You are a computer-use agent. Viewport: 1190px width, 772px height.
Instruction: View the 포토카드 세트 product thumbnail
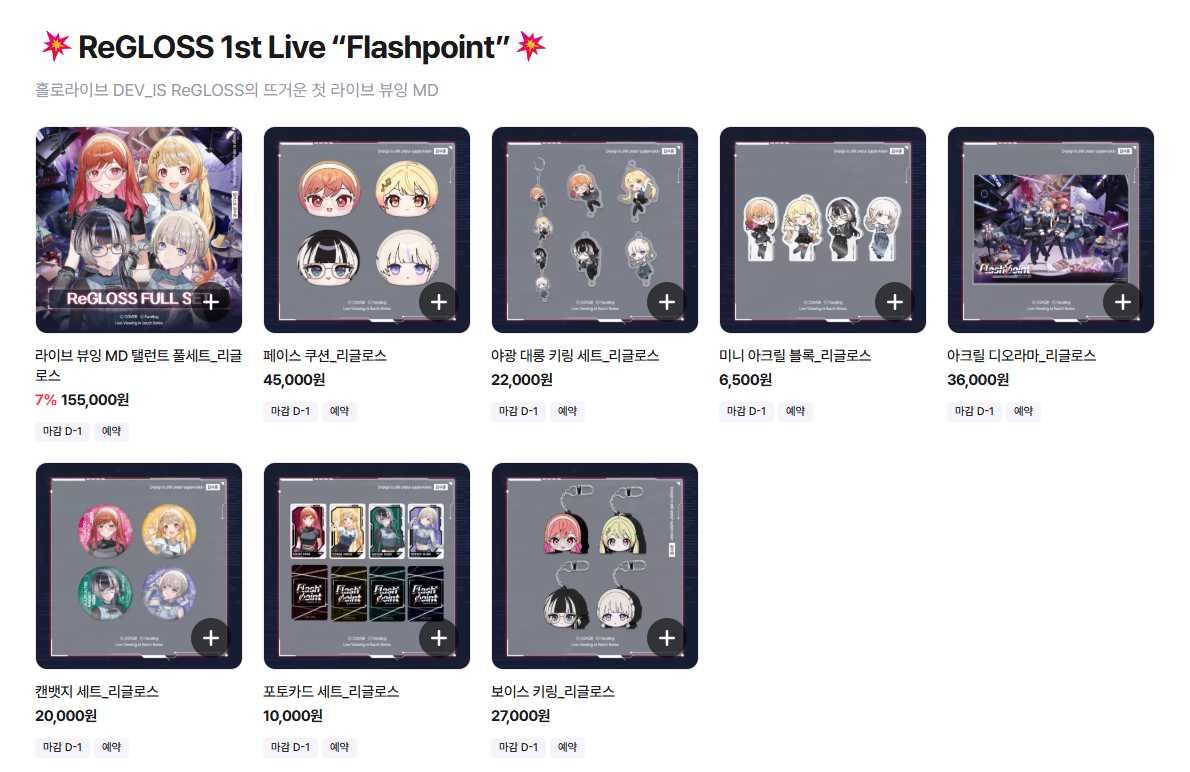367,566
